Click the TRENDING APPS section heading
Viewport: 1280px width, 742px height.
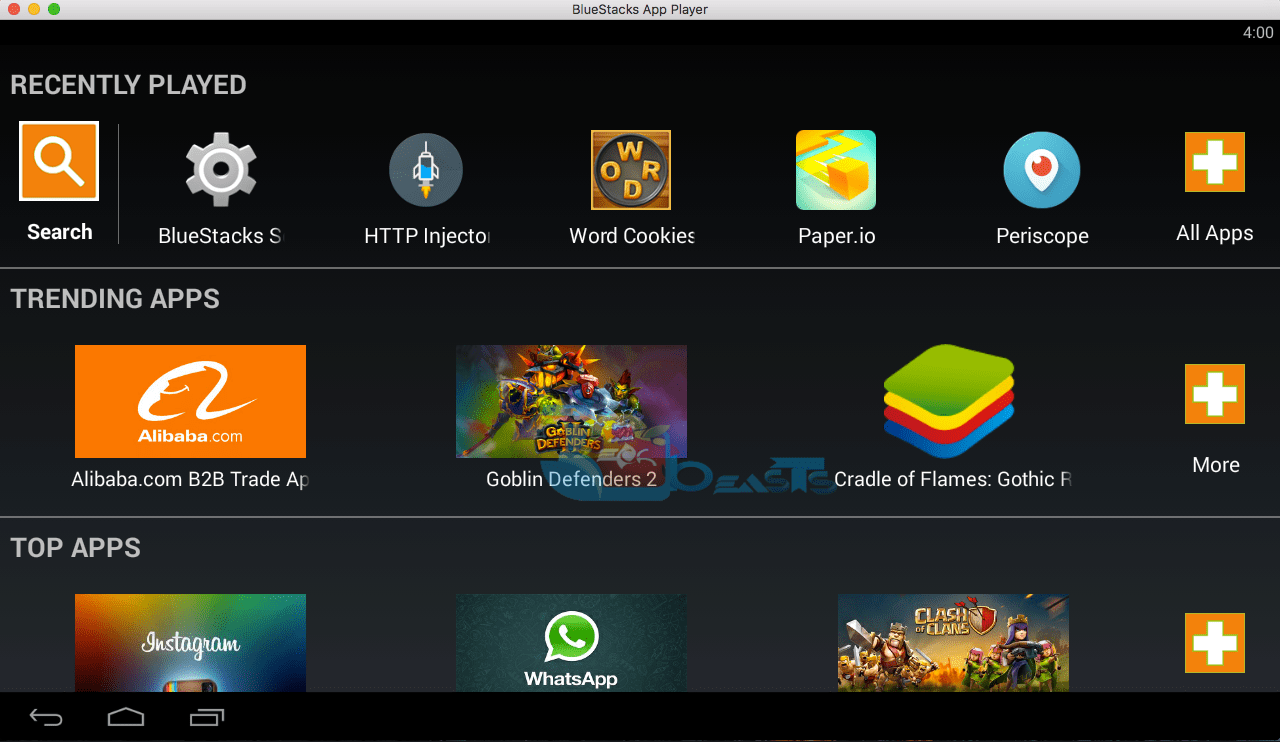point(115,299)
